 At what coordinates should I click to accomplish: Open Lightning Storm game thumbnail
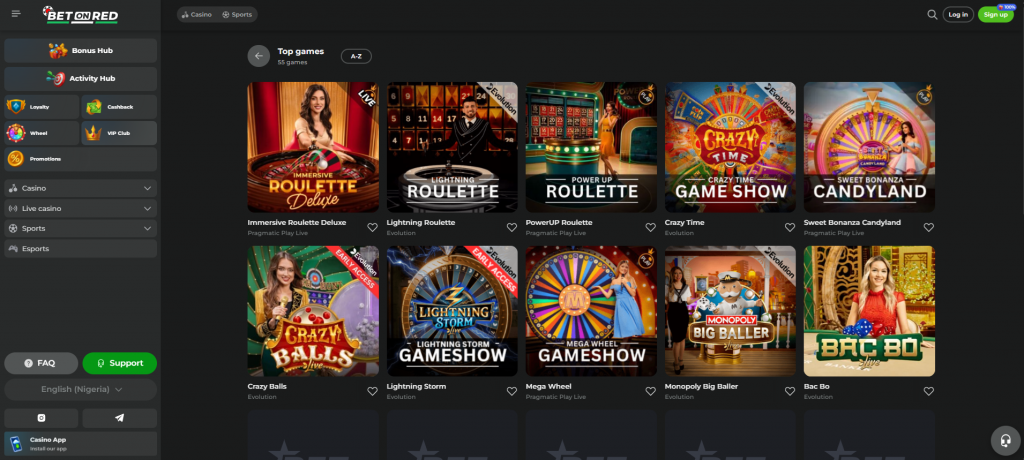pyautogui.click(x=452, y=311)
